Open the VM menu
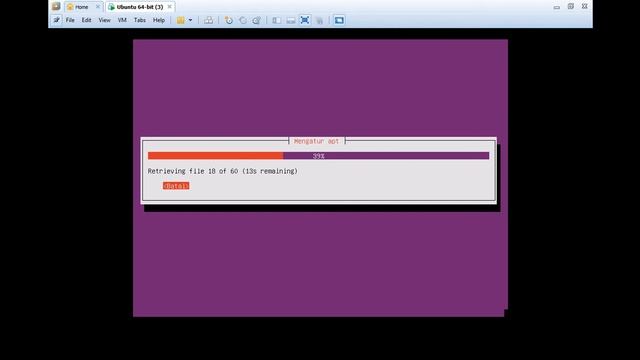Viewport: 640px width, 360px height. 122,20
